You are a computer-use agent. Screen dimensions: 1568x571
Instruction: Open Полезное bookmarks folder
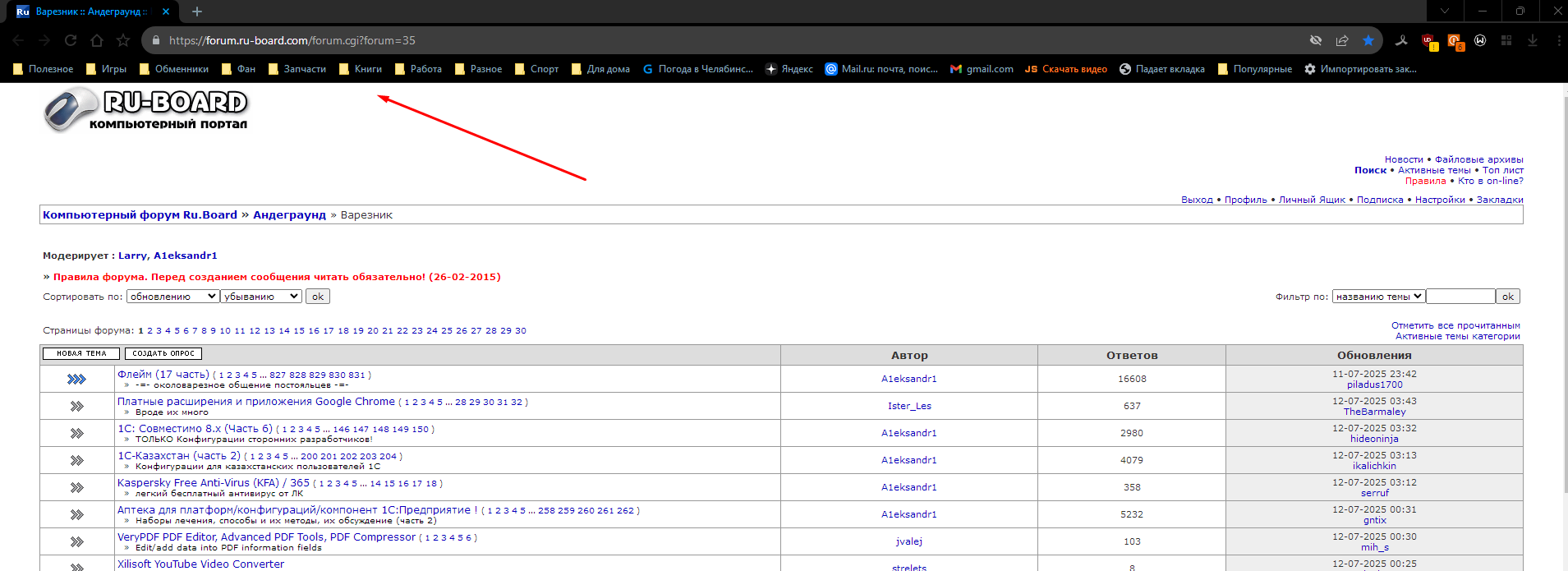[43, 69]
